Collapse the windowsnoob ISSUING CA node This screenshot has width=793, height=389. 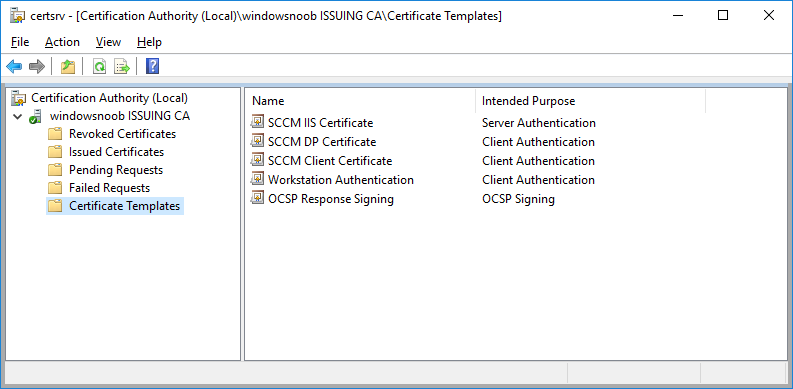tap(18, 117)
